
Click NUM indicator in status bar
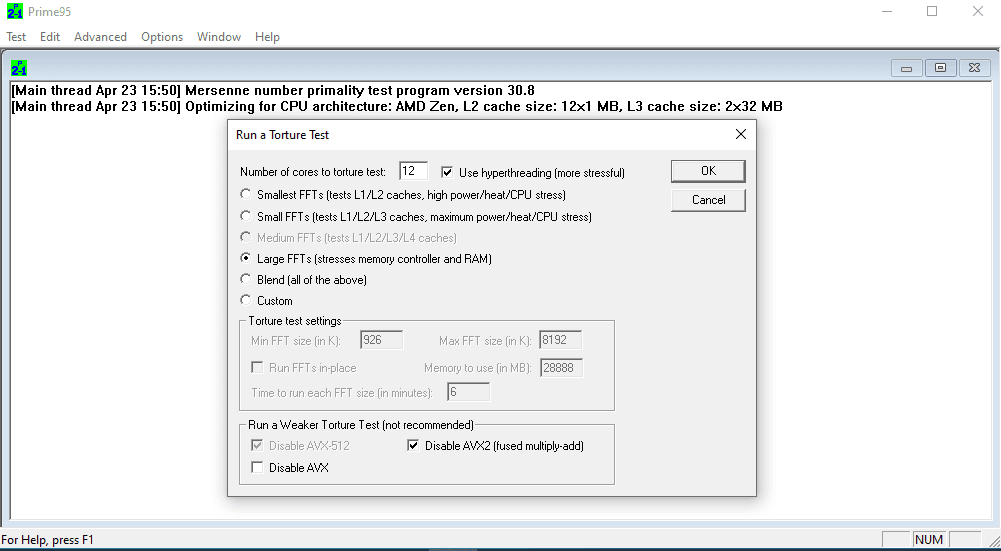[929, 540]
